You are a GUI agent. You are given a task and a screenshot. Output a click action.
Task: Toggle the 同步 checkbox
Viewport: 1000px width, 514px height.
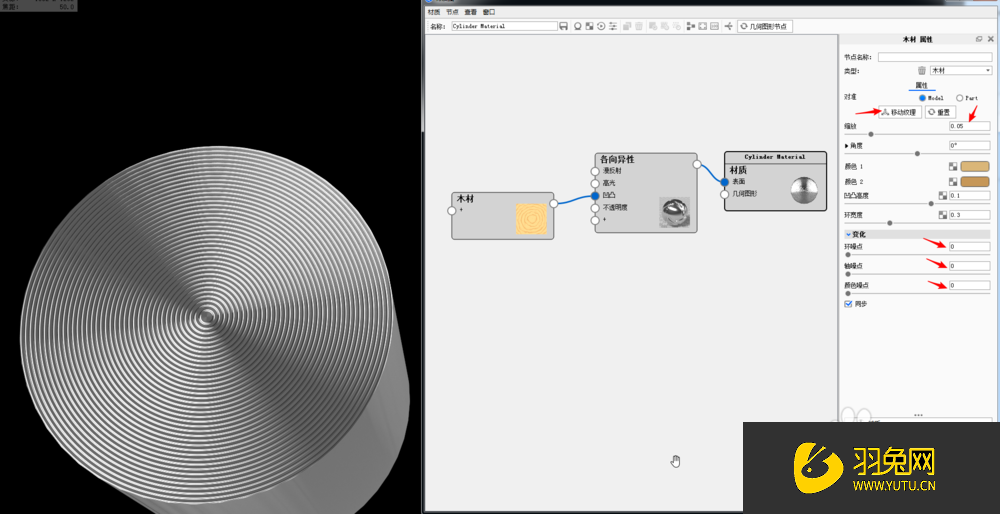(849, 304)
